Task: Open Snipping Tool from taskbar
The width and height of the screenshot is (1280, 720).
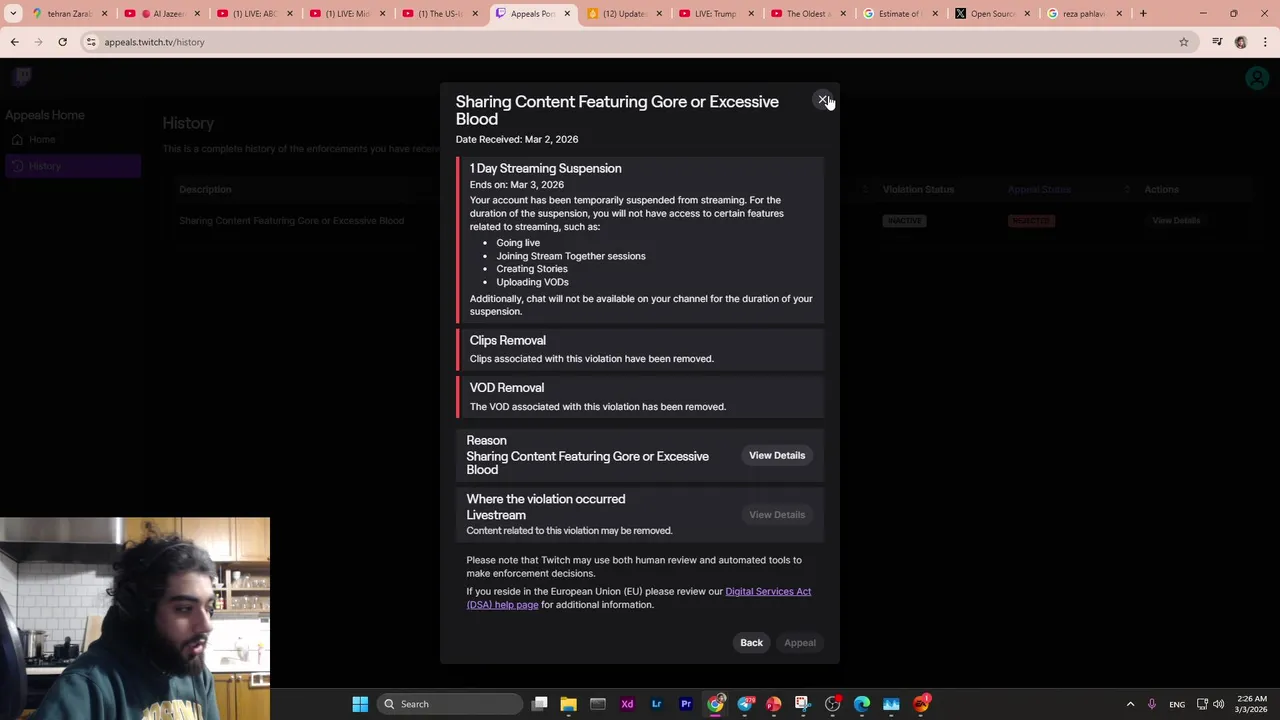Action: (x=803, y=704)
